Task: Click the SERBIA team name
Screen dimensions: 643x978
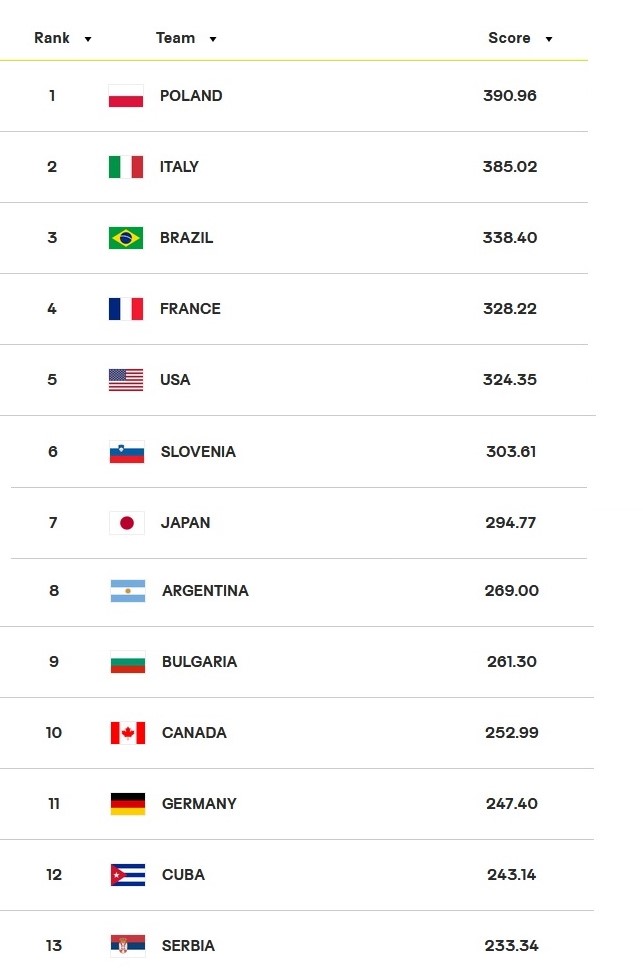Action: point(188,946)
